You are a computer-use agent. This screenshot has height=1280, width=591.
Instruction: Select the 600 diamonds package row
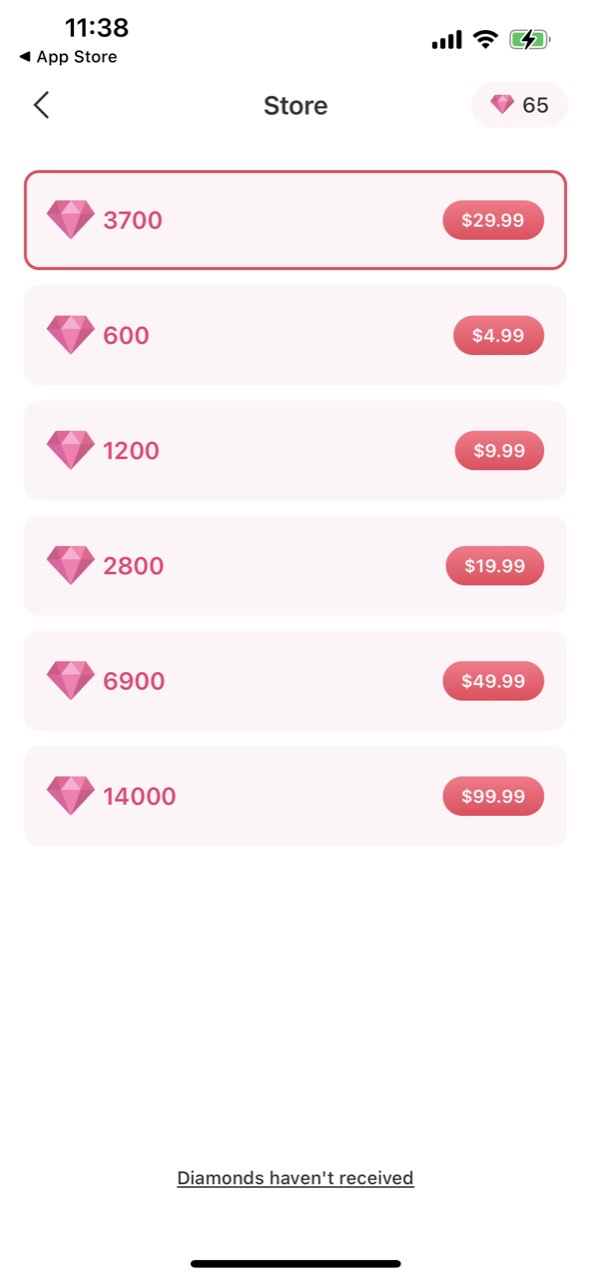295,335
